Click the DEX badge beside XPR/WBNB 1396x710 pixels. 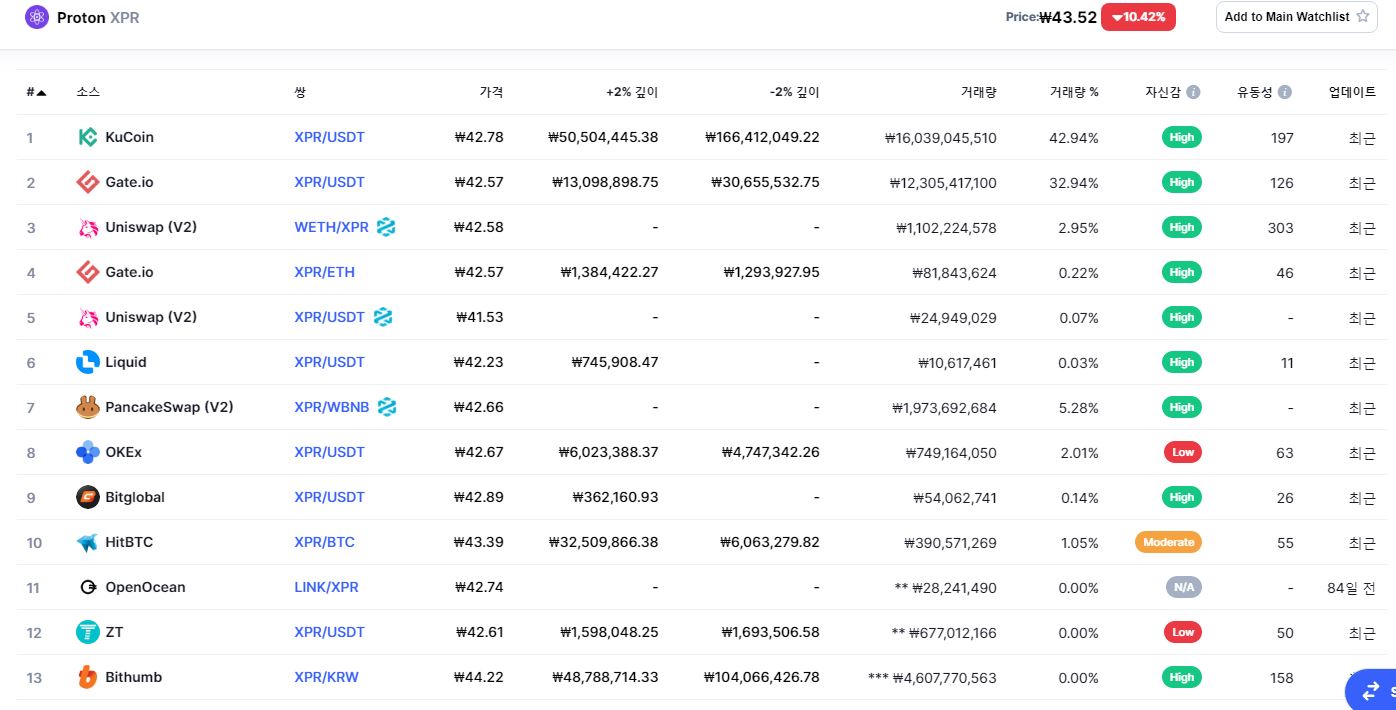[387, 407]
